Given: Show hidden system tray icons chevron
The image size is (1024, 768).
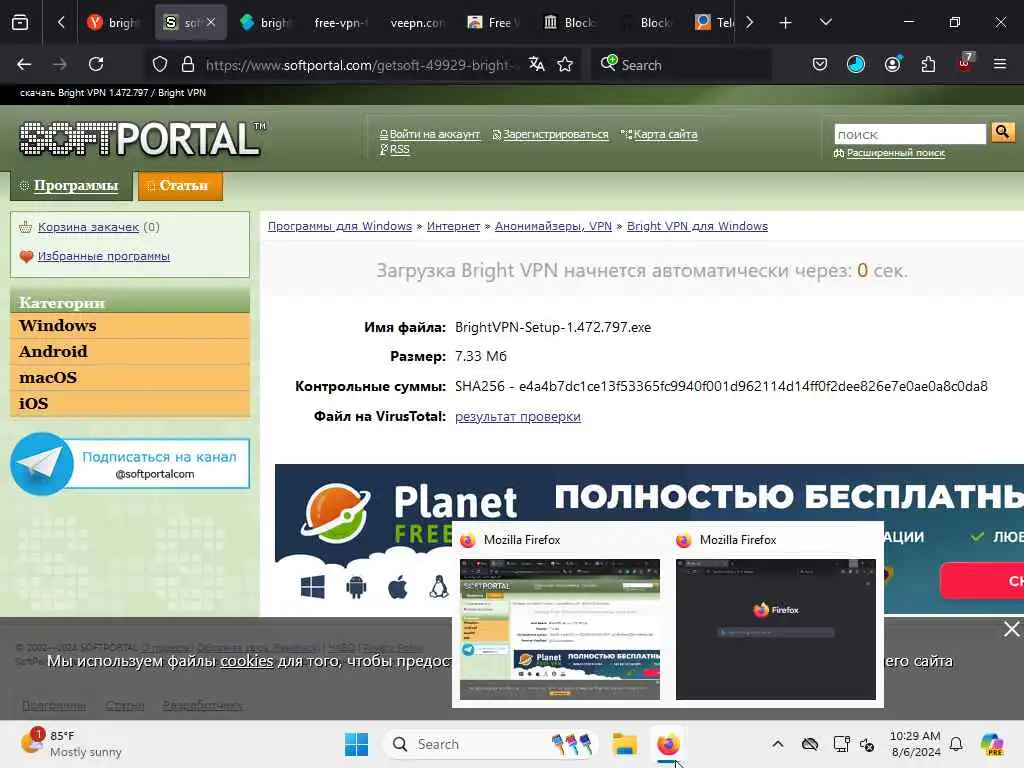Looking at the screenshot, I should [x=777, y=744].
